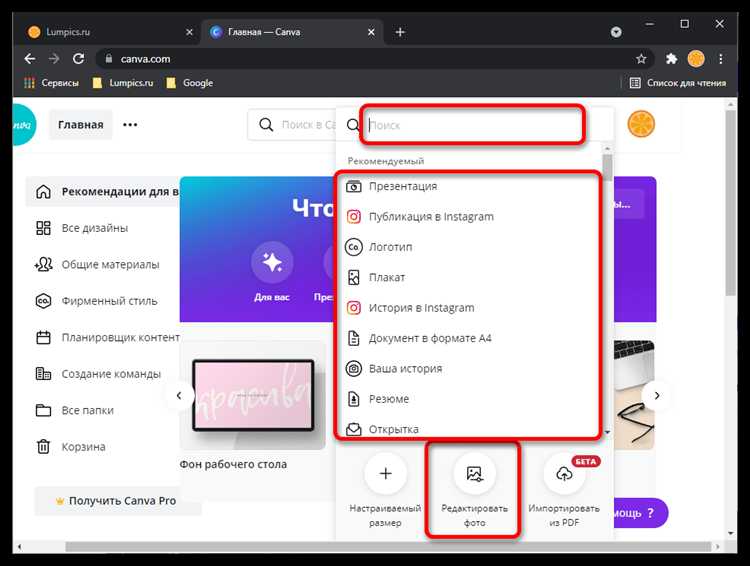This screenshot has height=566, width=750.
Task: Click the page vertical scrollbar thumb
Action: (x=730, y=202)
